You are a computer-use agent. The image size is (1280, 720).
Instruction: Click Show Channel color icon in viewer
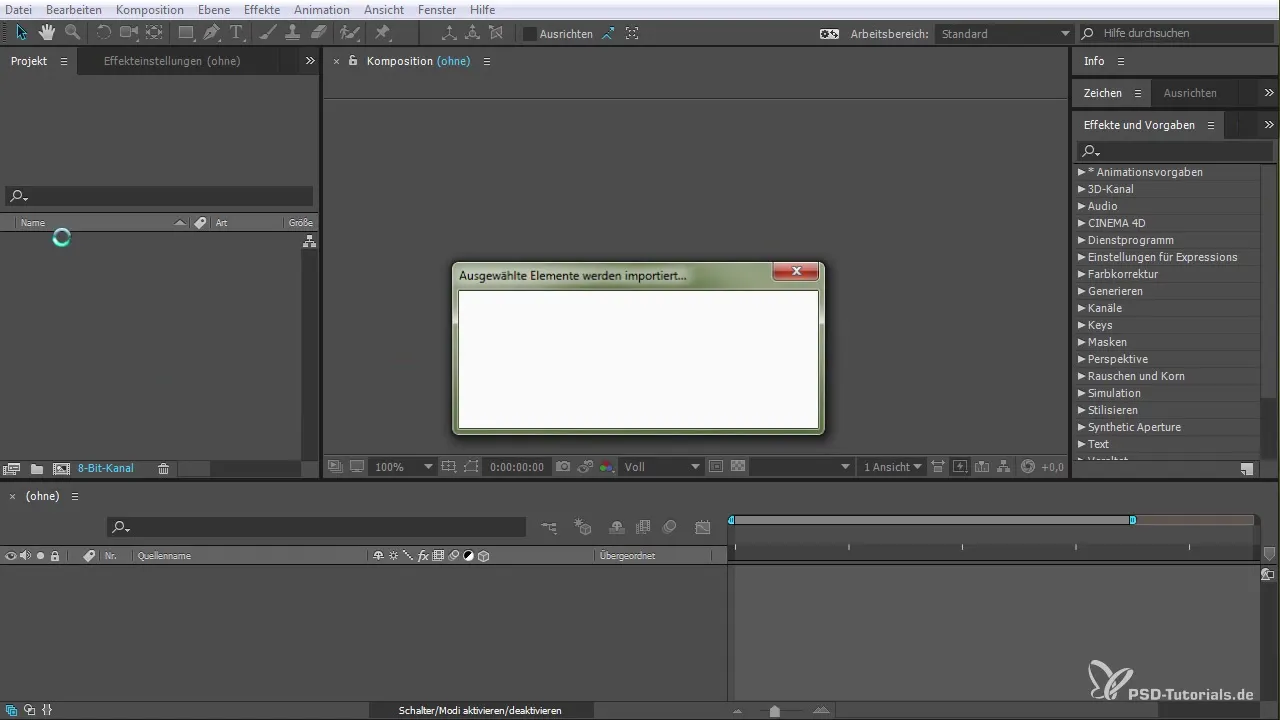(606, 467)
